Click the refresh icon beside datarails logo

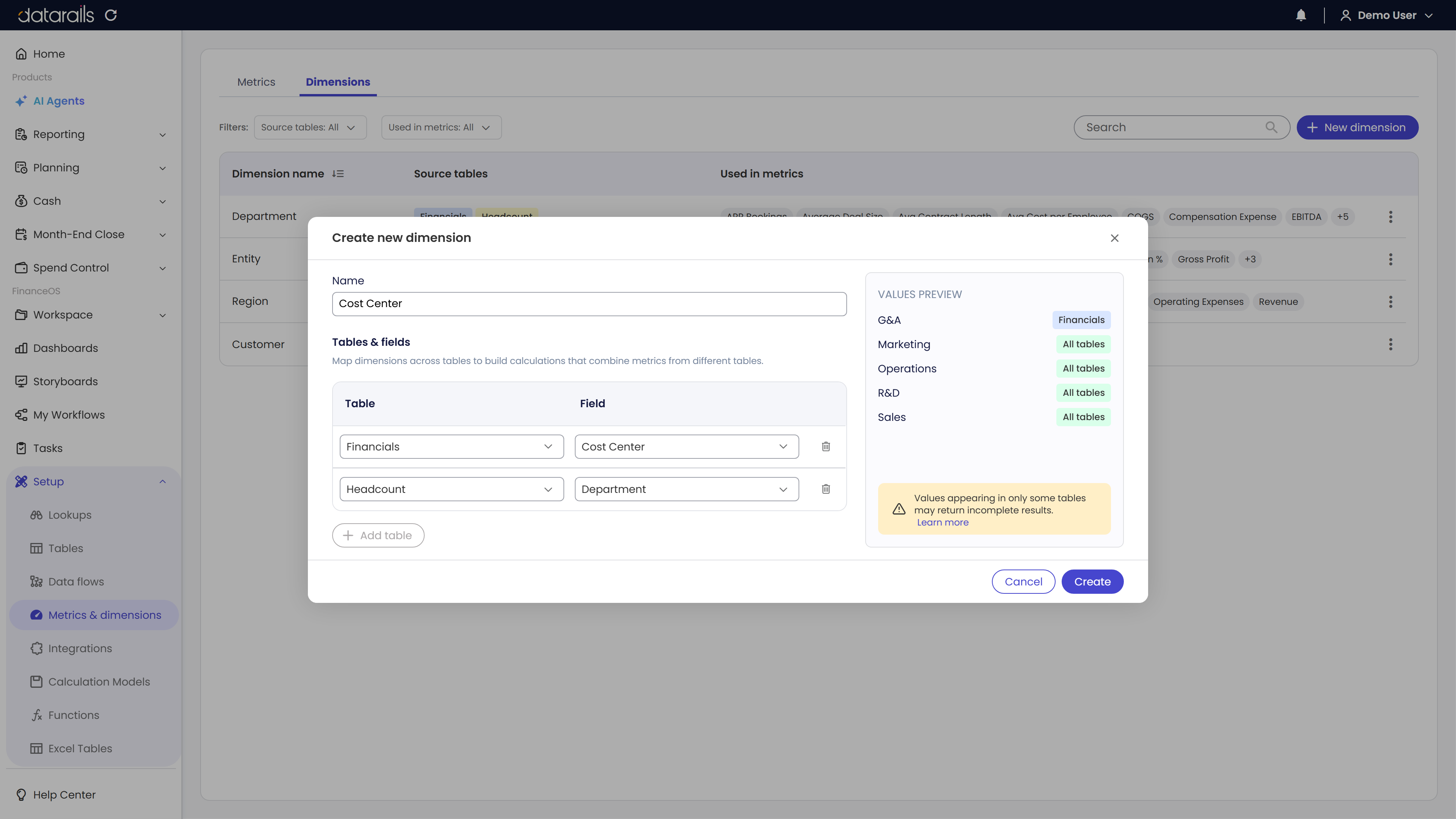[111, 15]
